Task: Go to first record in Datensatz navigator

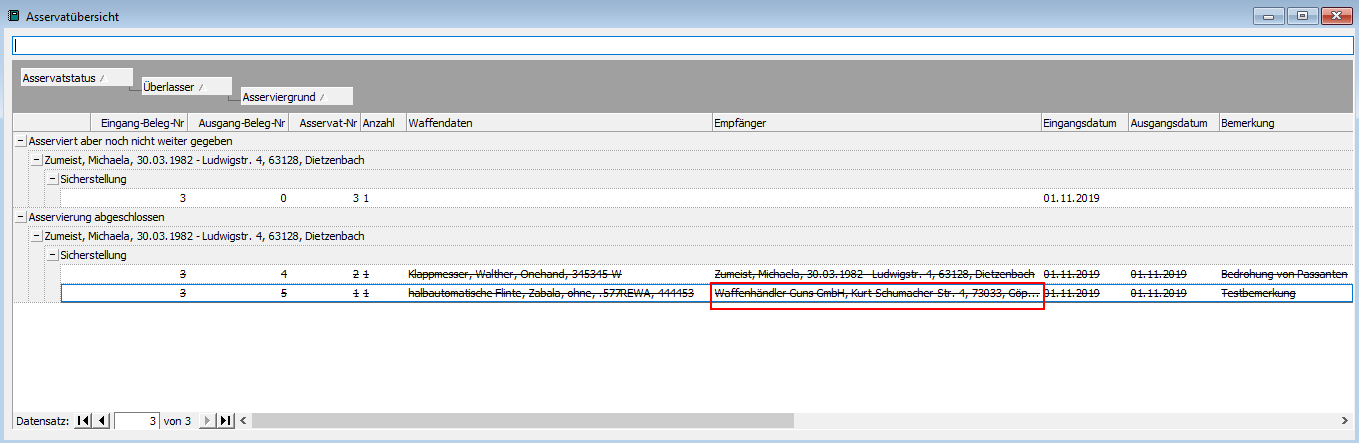Action: pos(84,421)
